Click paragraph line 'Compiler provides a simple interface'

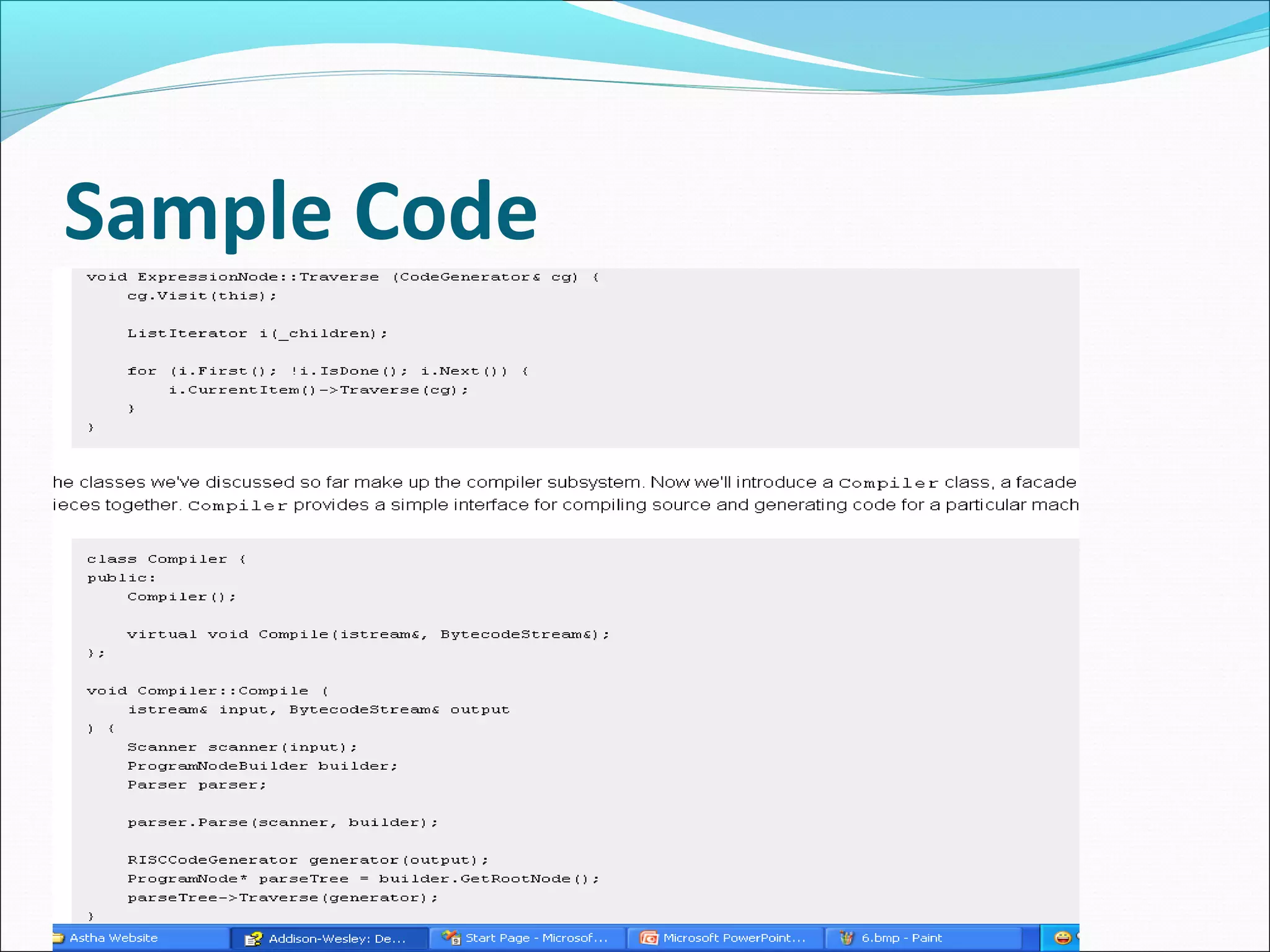pos(566,505)
